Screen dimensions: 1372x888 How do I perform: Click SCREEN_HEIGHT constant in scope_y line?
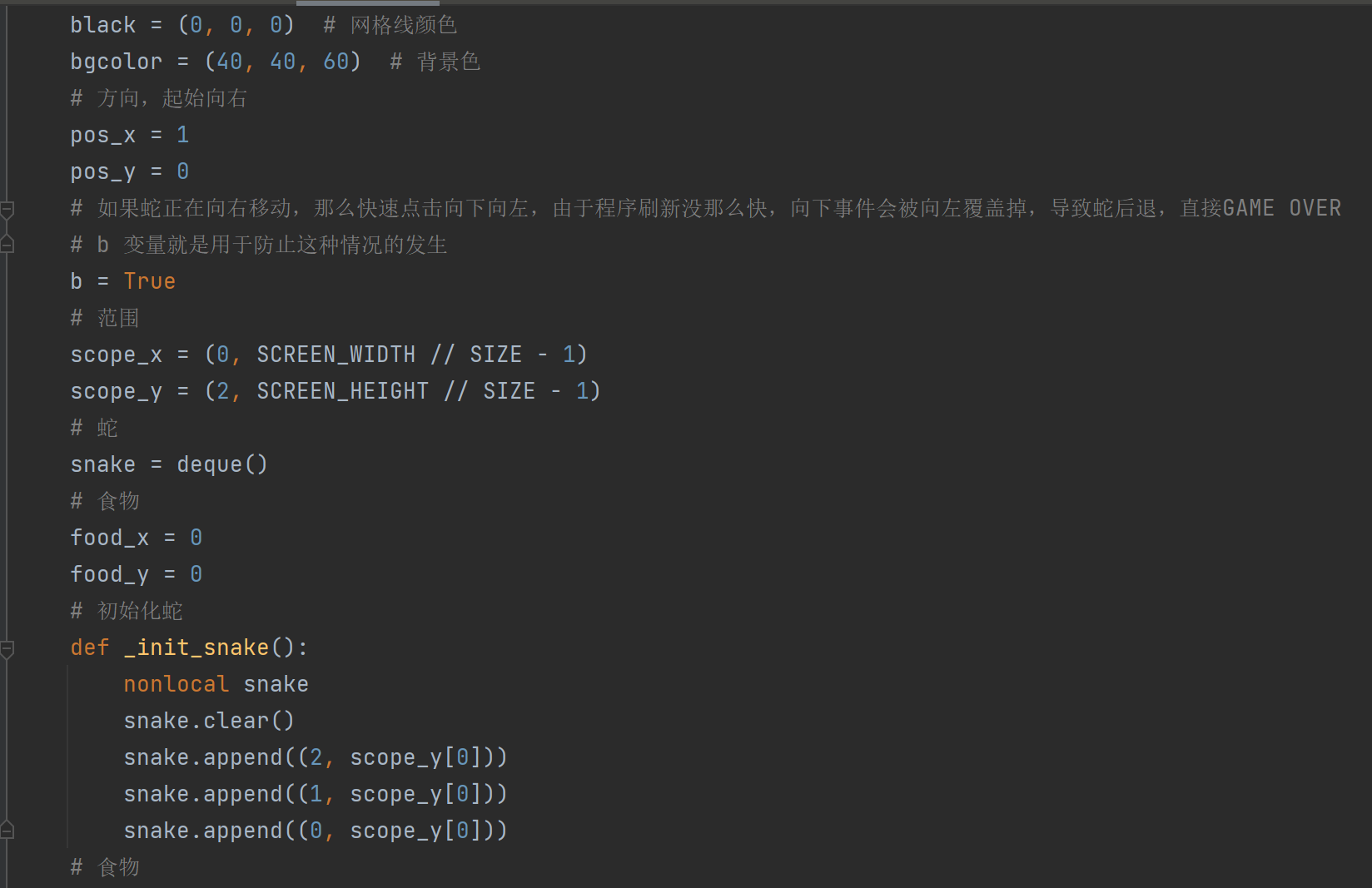point(342,391)
